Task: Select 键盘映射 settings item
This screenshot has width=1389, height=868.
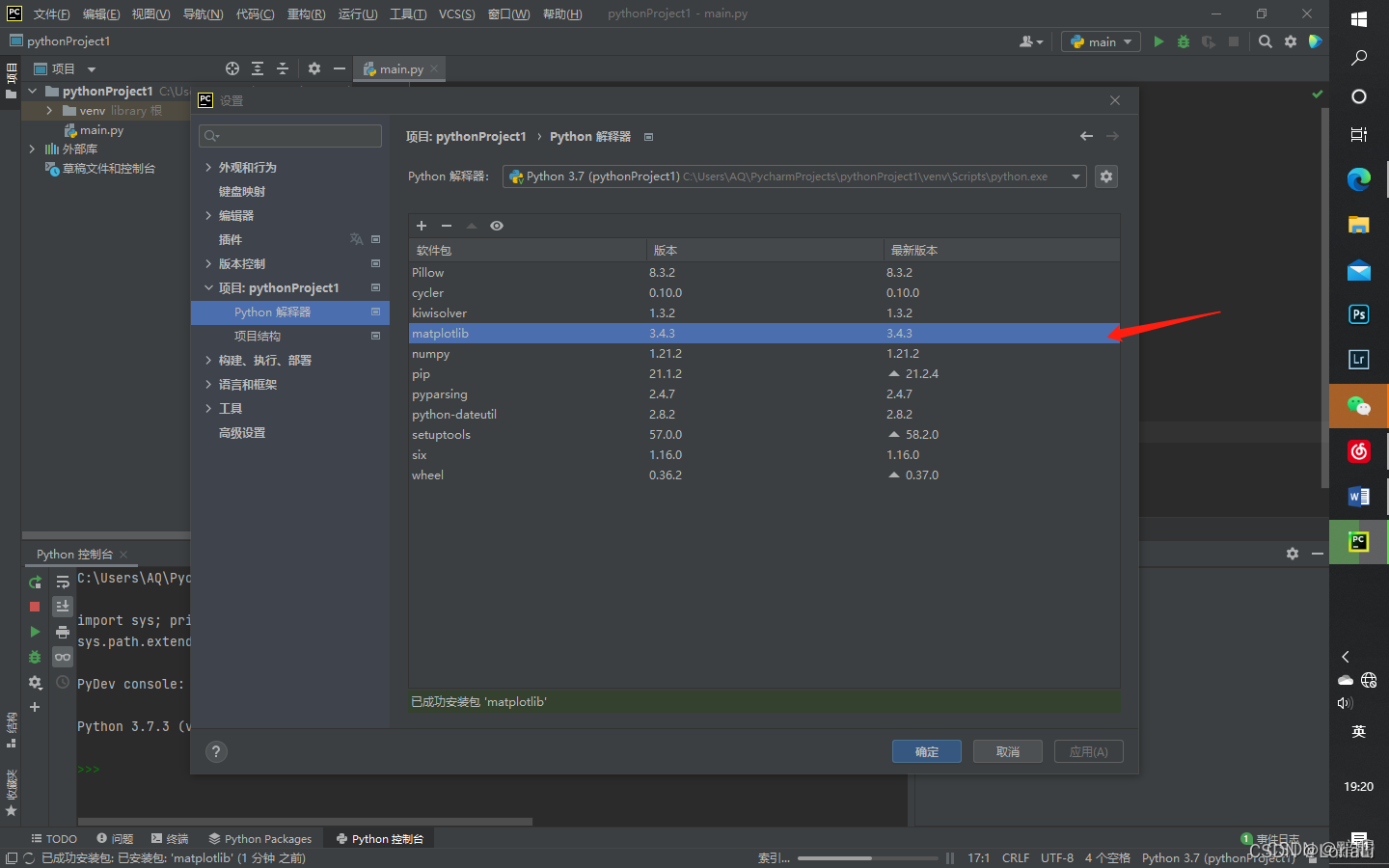Action: coord(242,191)
